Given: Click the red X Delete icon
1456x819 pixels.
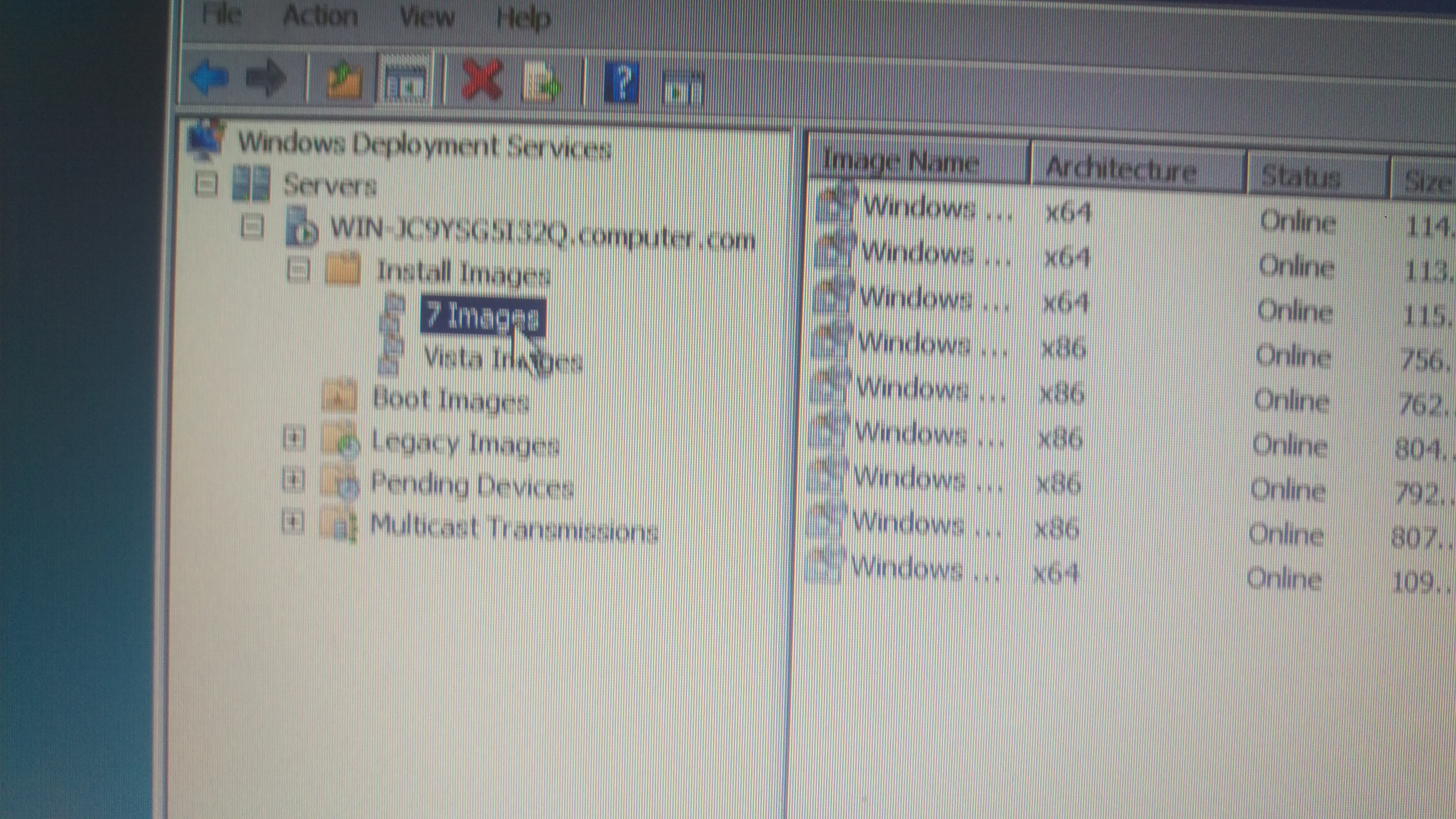Looking at the screenshot, I should (x=482, y=80).
